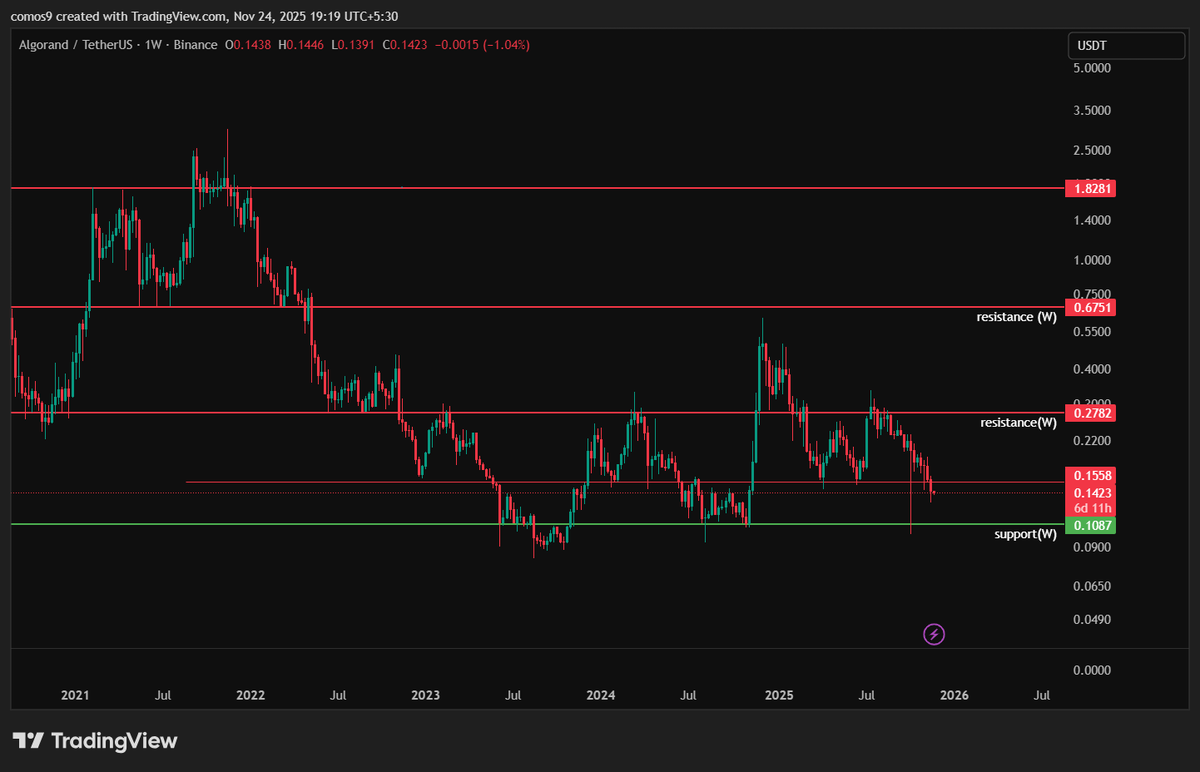The height and width of the screenshot is (772, 1200).
Task: Select the 0.1558 red price label
Action: (1091, 476)
